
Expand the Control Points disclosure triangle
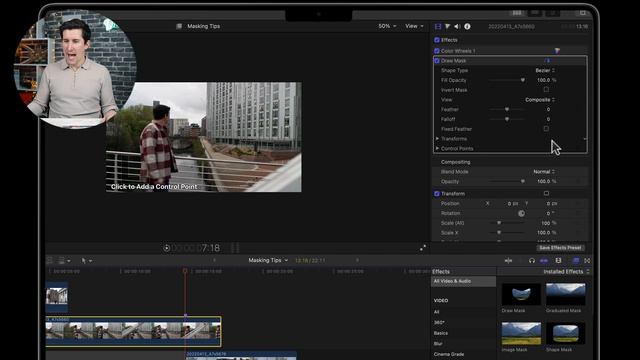point(437,149)
